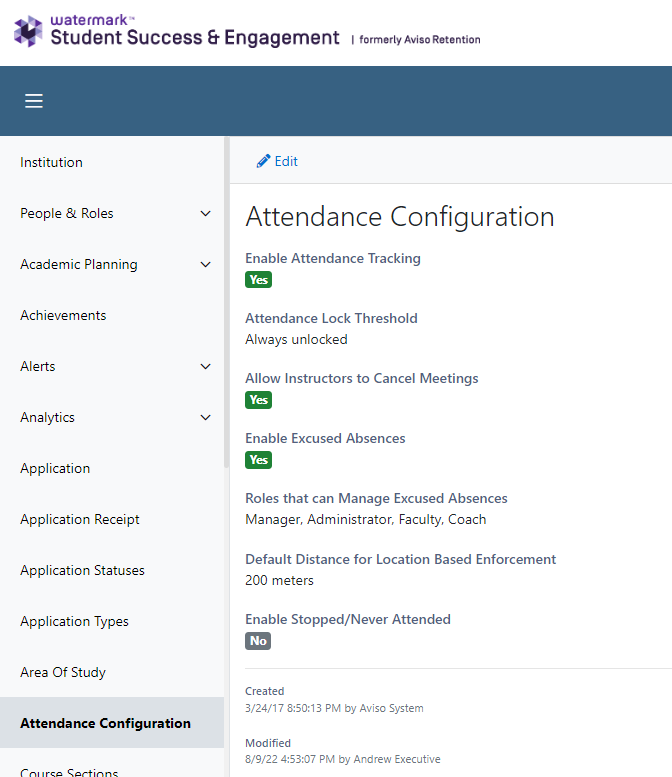Viewport: 672px width, 777px height.
Task: Click 'Default Distance for Location Based Enforcement' label
Action: 400,559
